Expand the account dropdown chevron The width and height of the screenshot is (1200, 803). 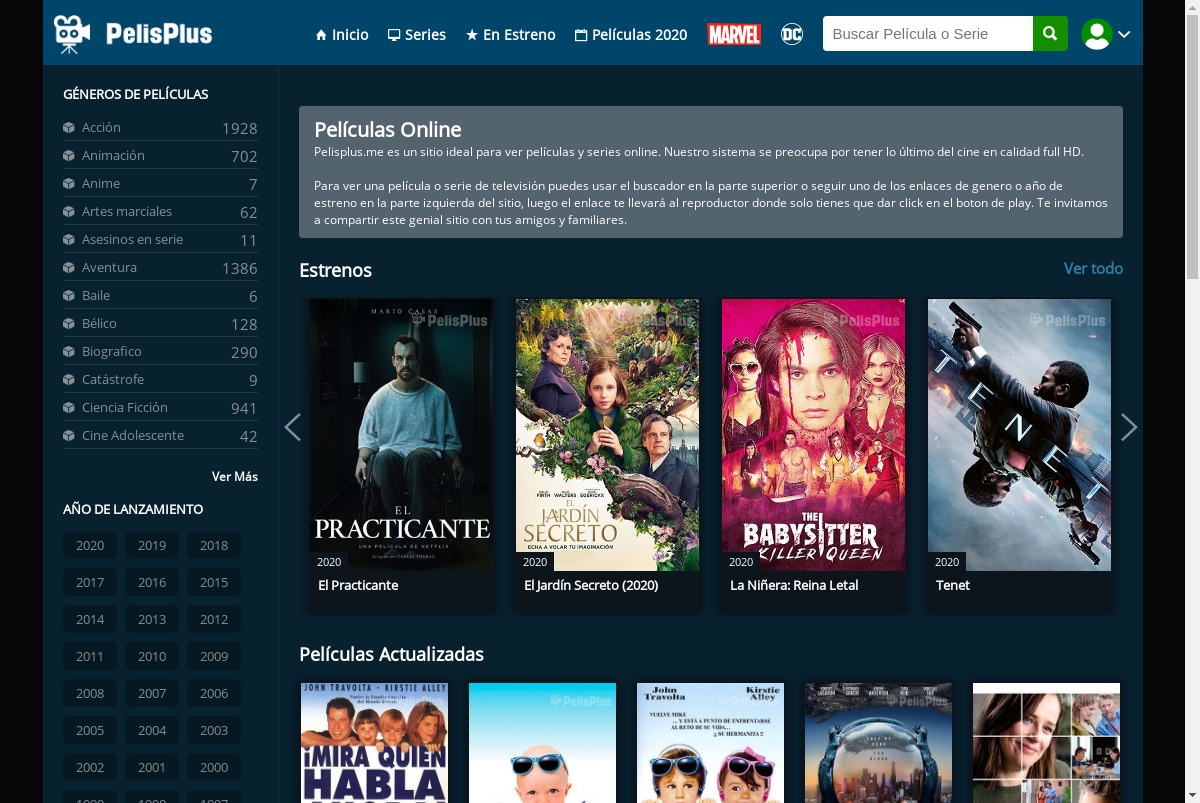[x=1124, y=34]
